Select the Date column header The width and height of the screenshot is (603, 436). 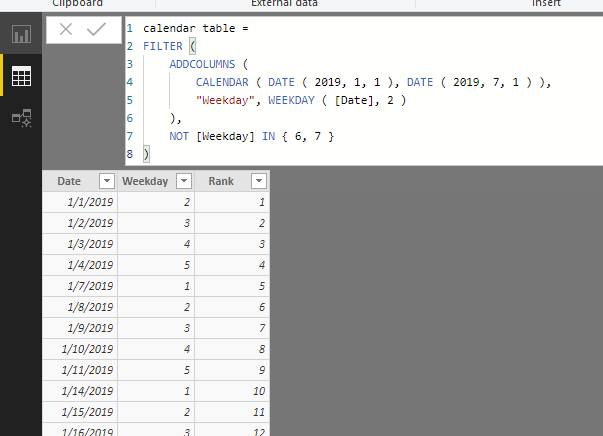(x=69, y=181)
